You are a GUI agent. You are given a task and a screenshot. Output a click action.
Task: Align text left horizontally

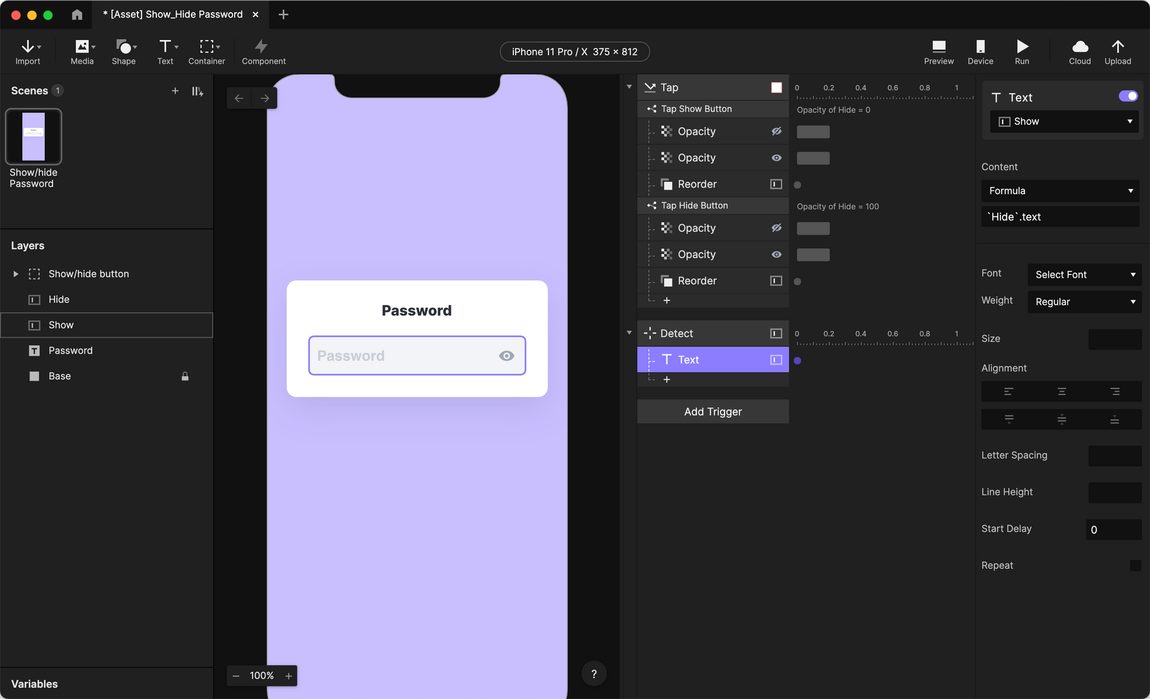pyautogui.click(x=1008, y=392)
